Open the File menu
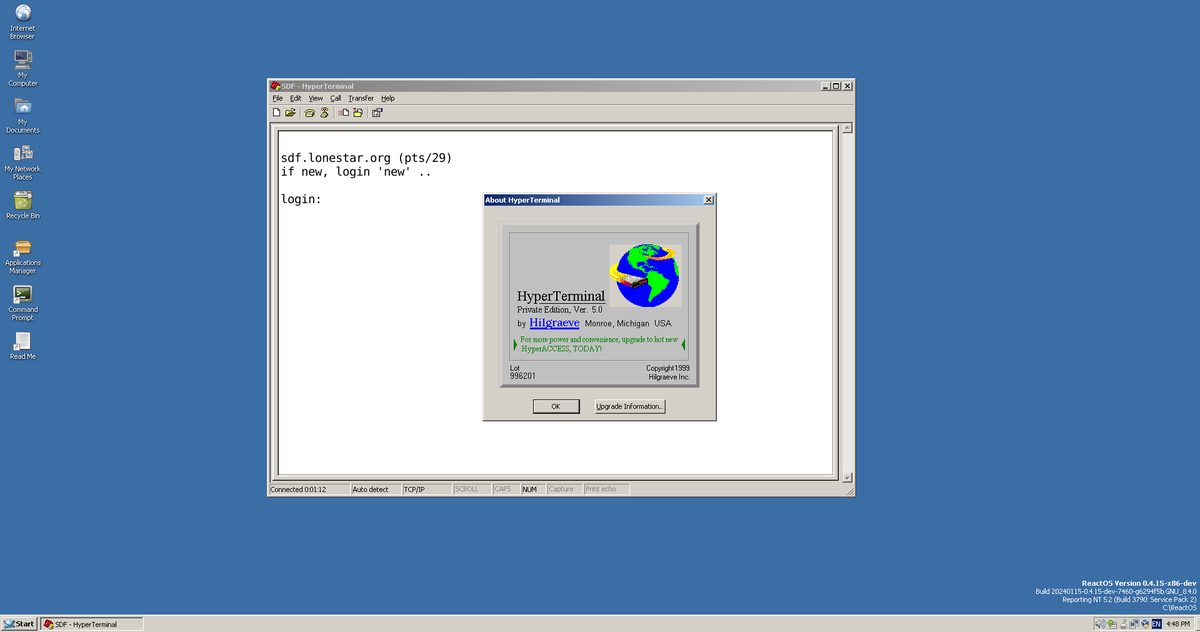This screenshot has height=632, width=1200. pyautogui.click(x=278, y=98)
